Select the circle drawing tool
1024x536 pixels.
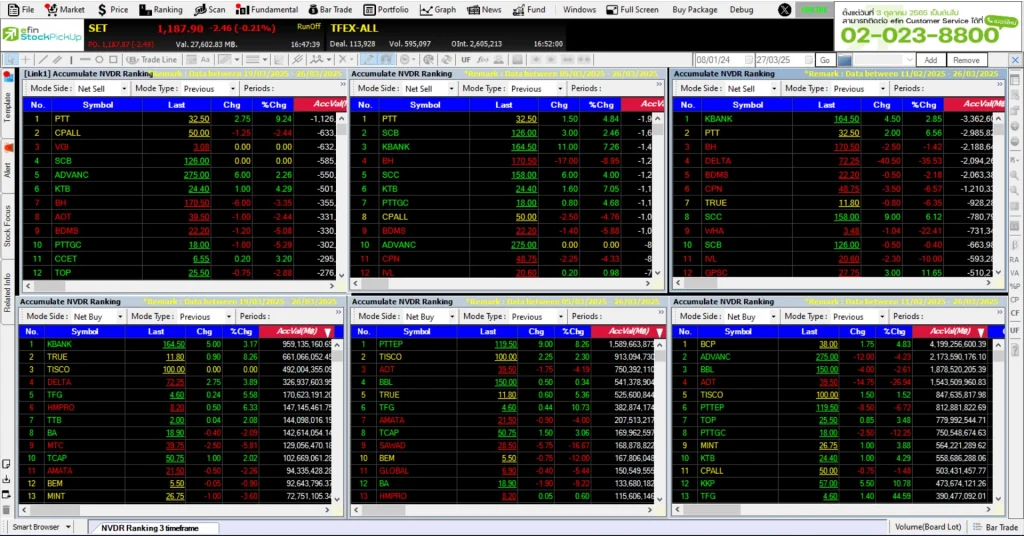[99, 59]
